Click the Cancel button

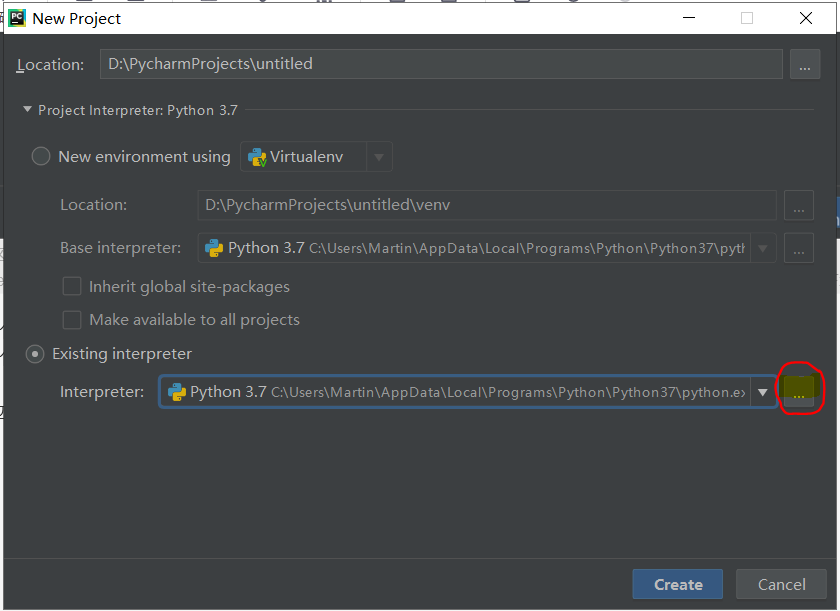(x=781, y=584)
